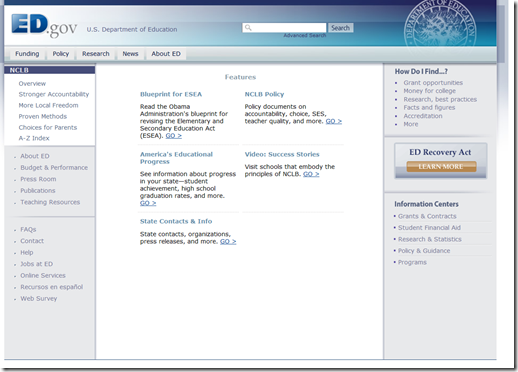Open America's Educational Progress heading
This screenshot has width=518, height=372.
pyautogui.click(x=176, y=158)
